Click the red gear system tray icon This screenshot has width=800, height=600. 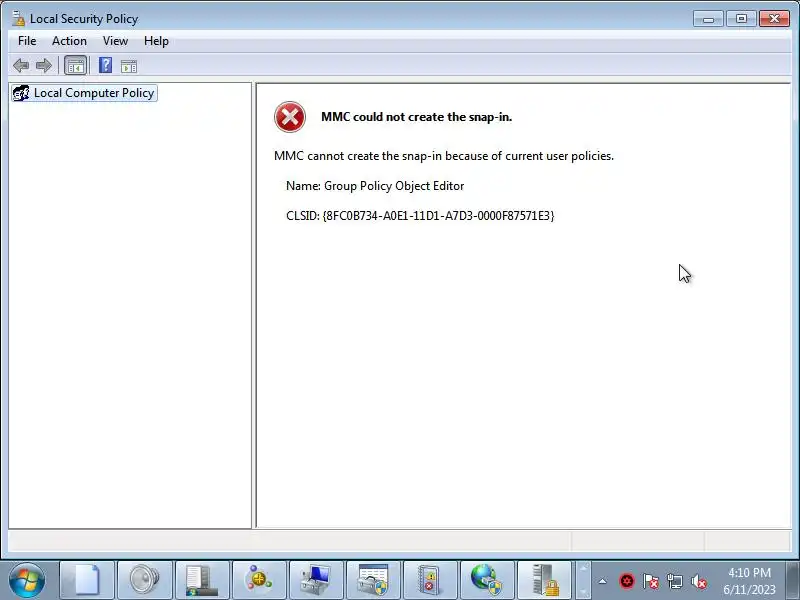[627, 581]
